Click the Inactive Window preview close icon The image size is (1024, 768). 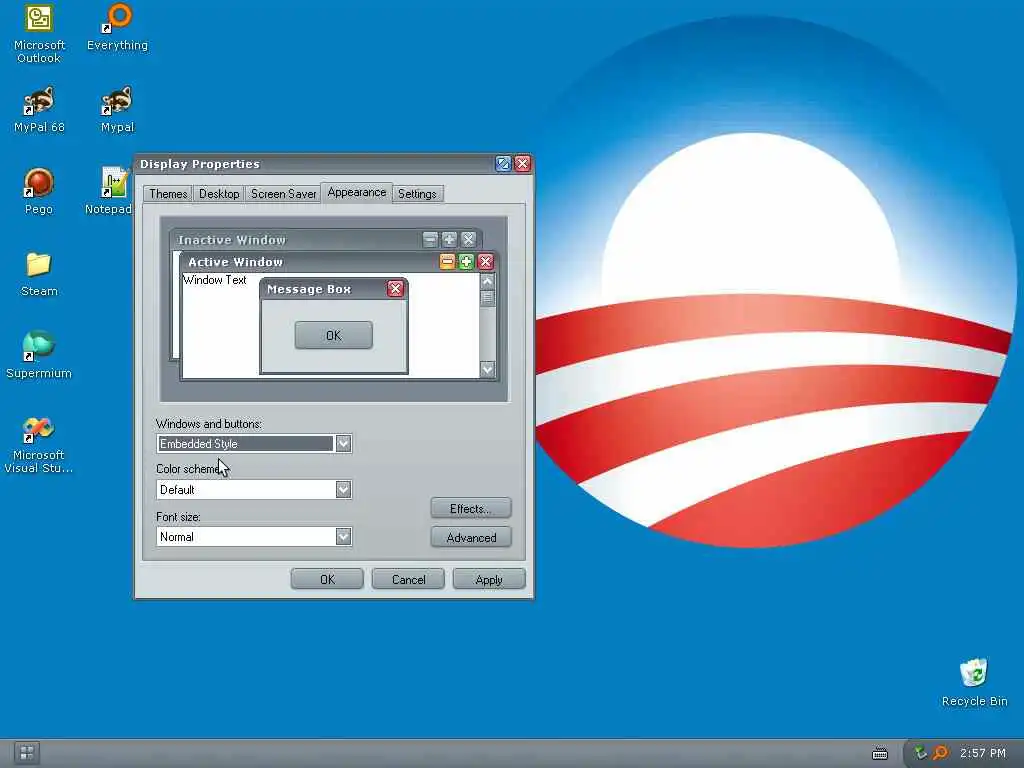tap(468, 240)
